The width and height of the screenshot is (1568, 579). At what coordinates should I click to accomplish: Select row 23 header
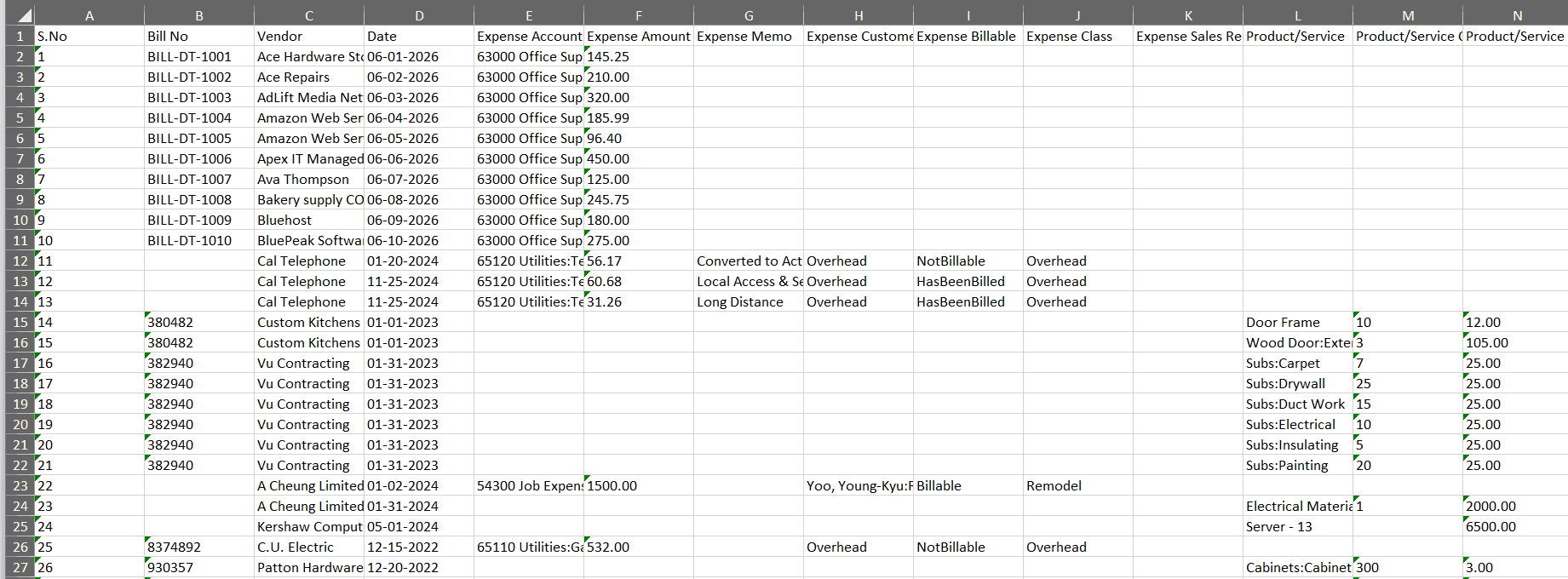coord(19,485)
